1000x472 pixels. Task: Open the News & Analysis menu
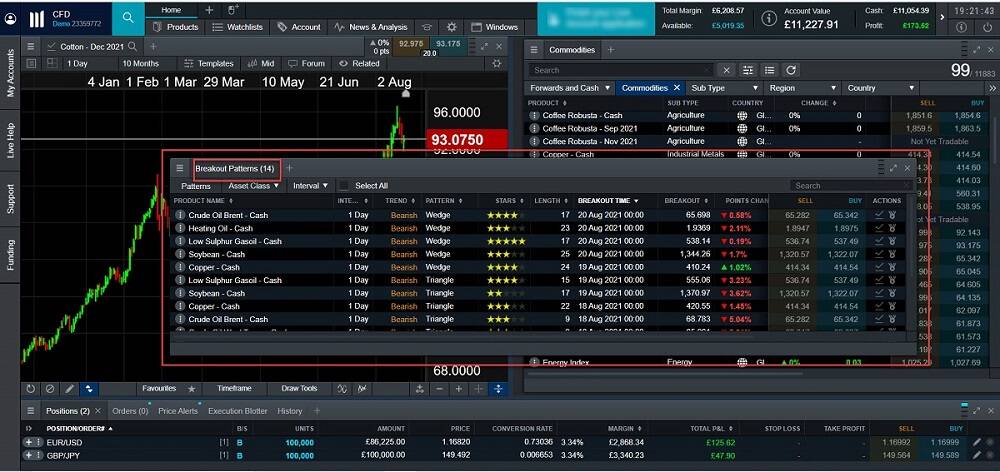click(371, 27)
